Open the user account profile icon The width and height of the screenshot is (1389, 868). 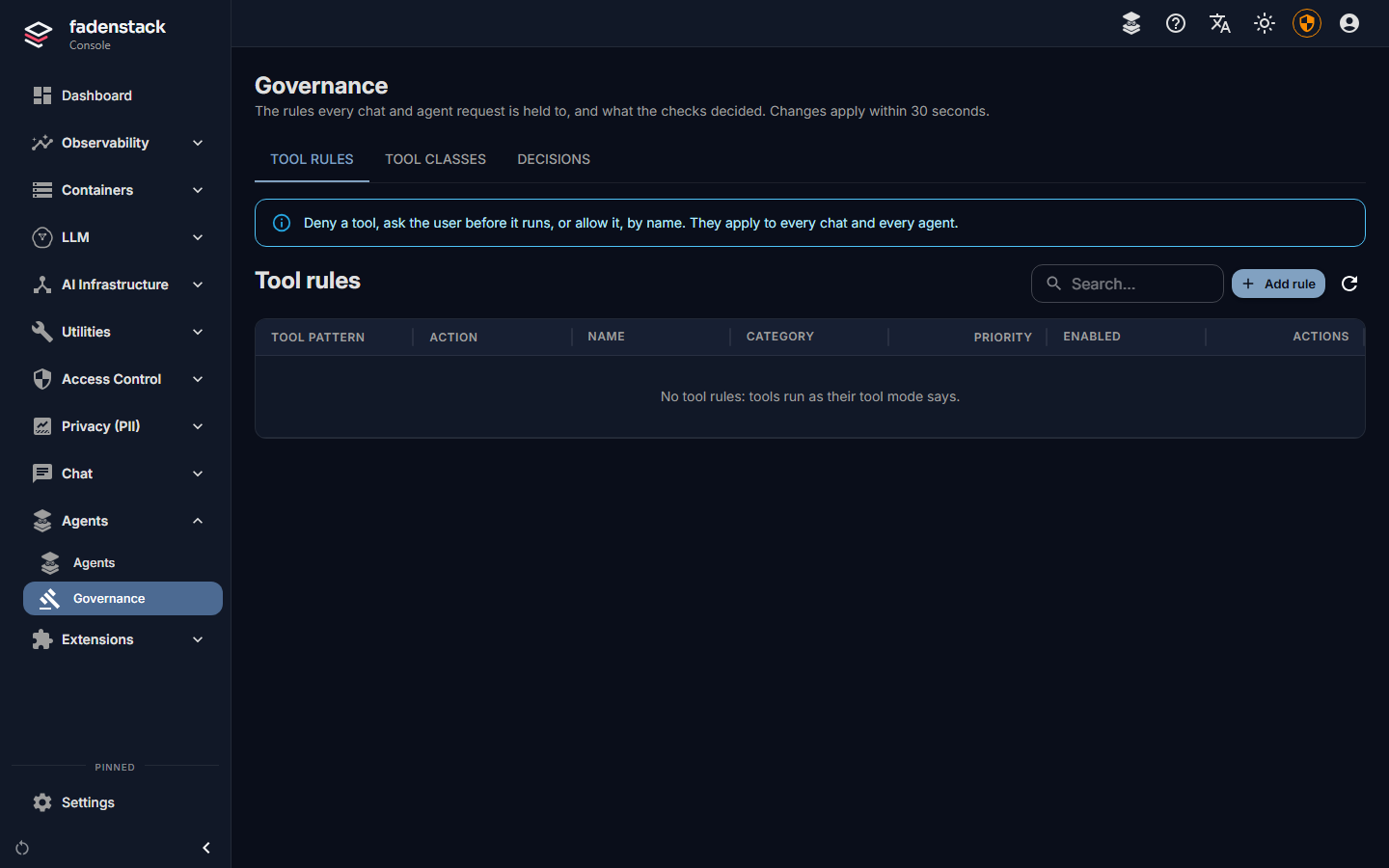click(x=1349, y=23)
